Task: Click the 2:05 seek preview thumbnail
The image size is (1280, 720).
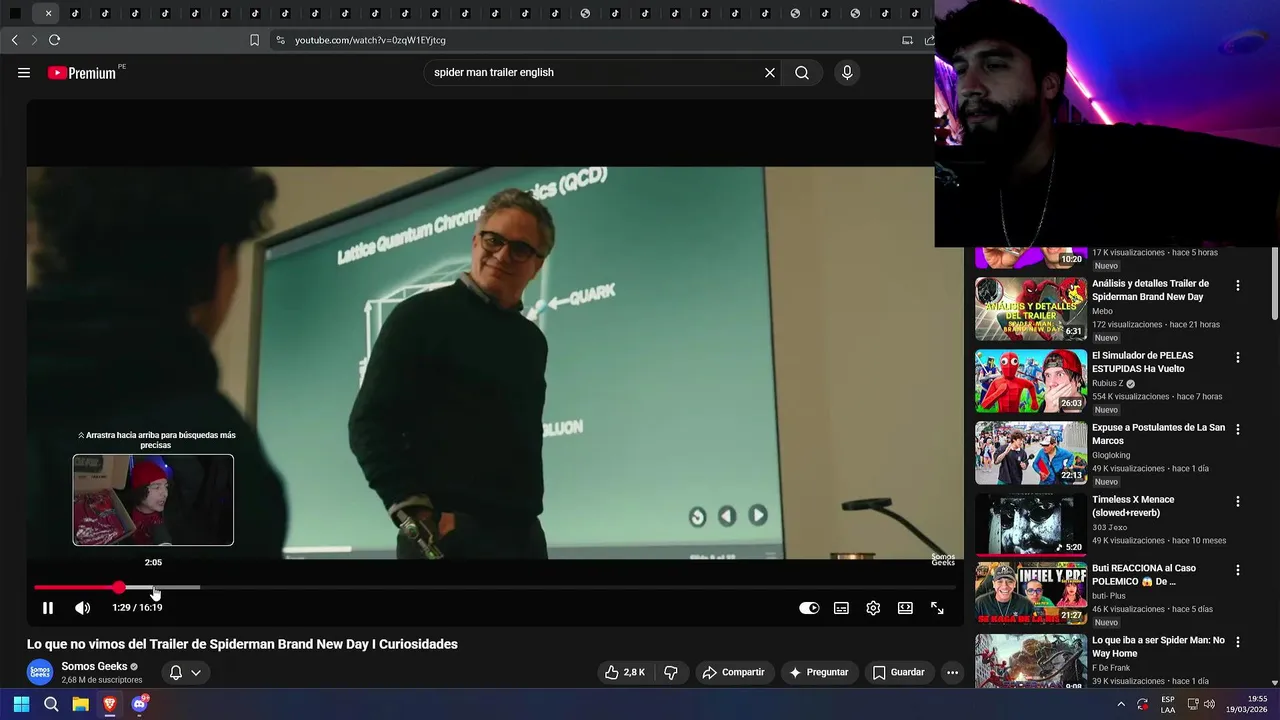Action: click(153, 500)
